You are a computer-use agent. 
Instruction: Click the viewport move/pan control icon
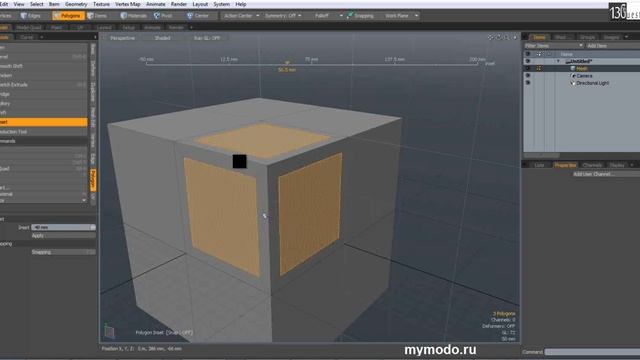491,38
